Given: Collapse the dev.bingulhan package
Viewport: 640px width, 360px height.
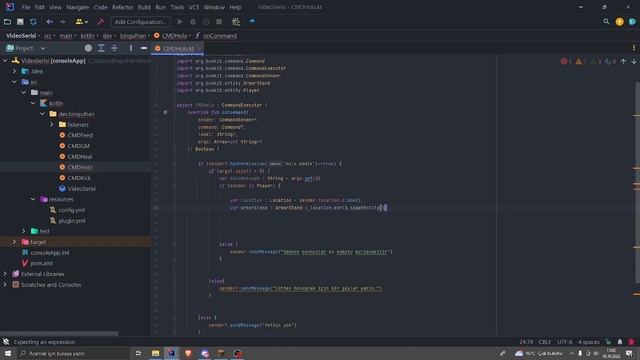Looking at the screenshot, I should 42,113.
